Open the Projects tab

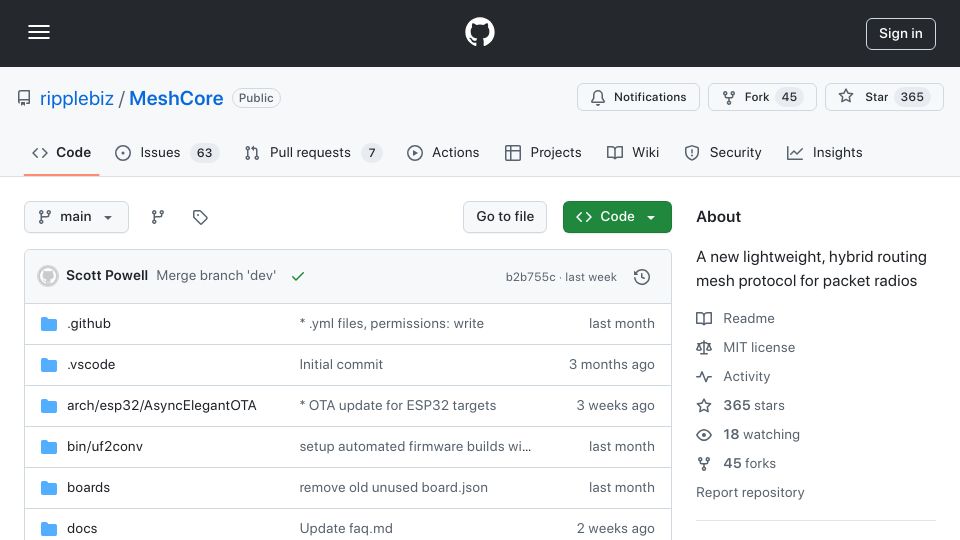(x=542, y=152)
